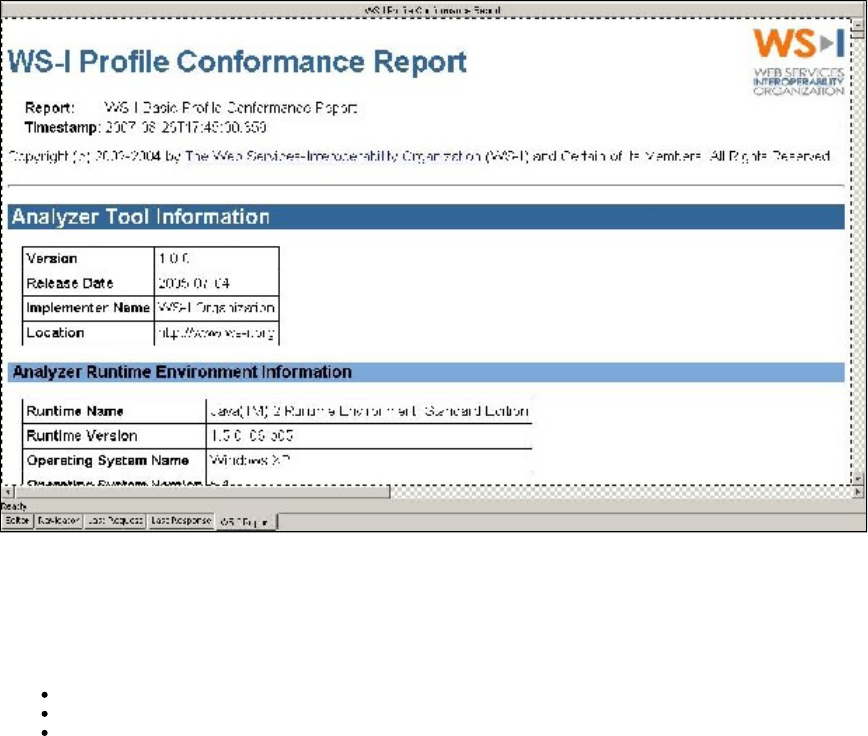Screen dimensions: 868x736
Task: Click the Release Date table label
Action: [x=70, y=283]
